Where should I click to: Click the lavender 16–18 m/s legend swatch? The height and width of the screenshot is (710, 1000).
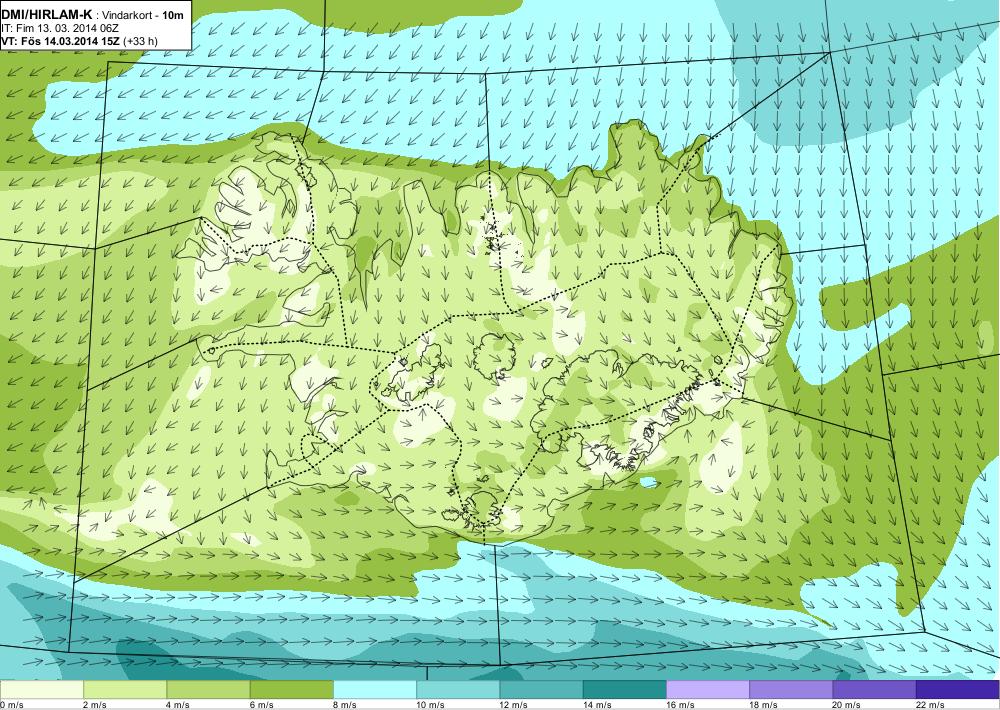(x=708, y=690)
